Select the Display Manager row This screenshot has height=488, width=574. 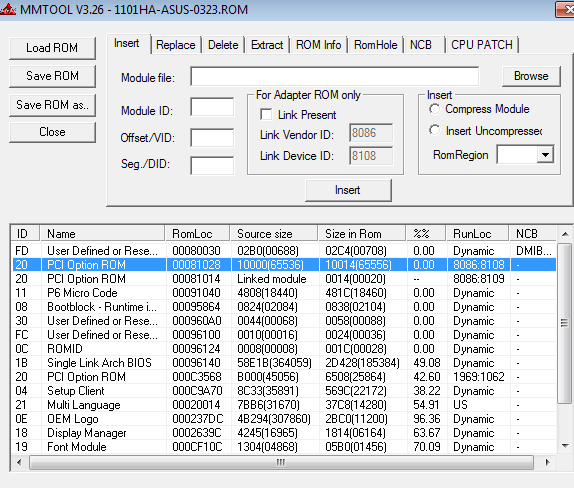(x=284, y=433)
